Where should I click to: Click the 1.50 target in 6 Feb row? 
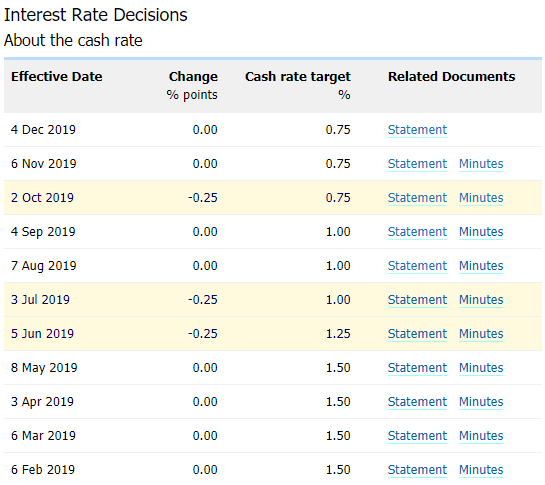pos(338,470)
